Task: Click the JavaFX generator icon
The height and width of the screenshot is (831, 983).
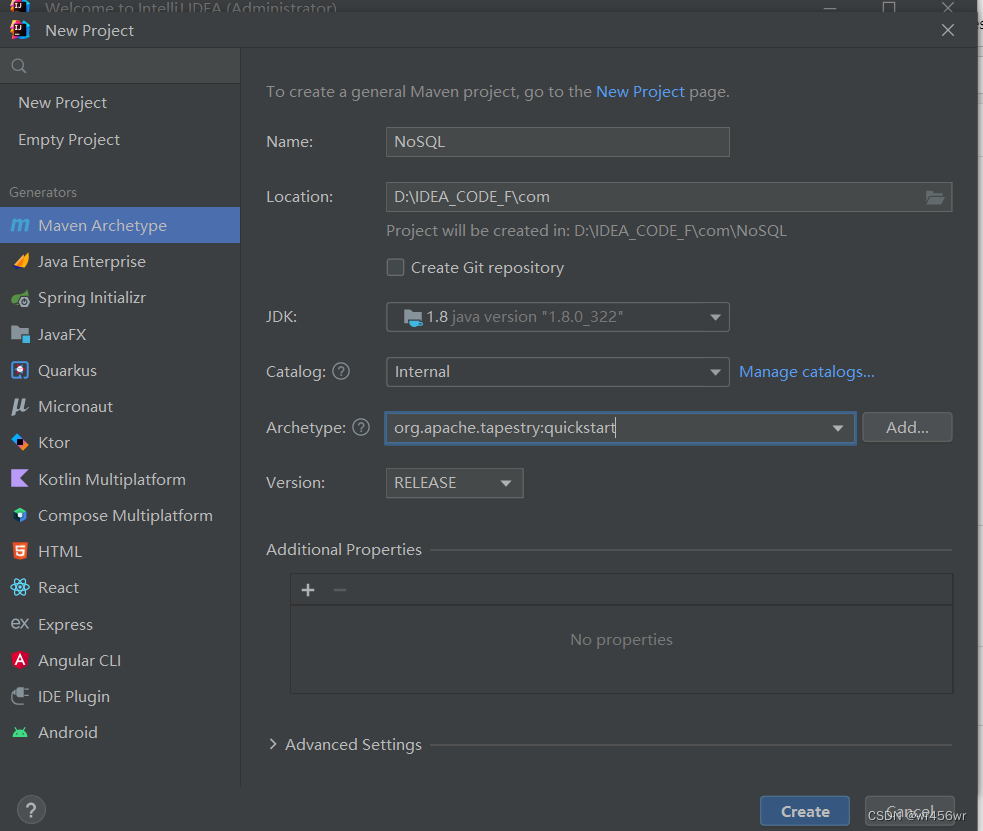Action: (x=21, y=335)
